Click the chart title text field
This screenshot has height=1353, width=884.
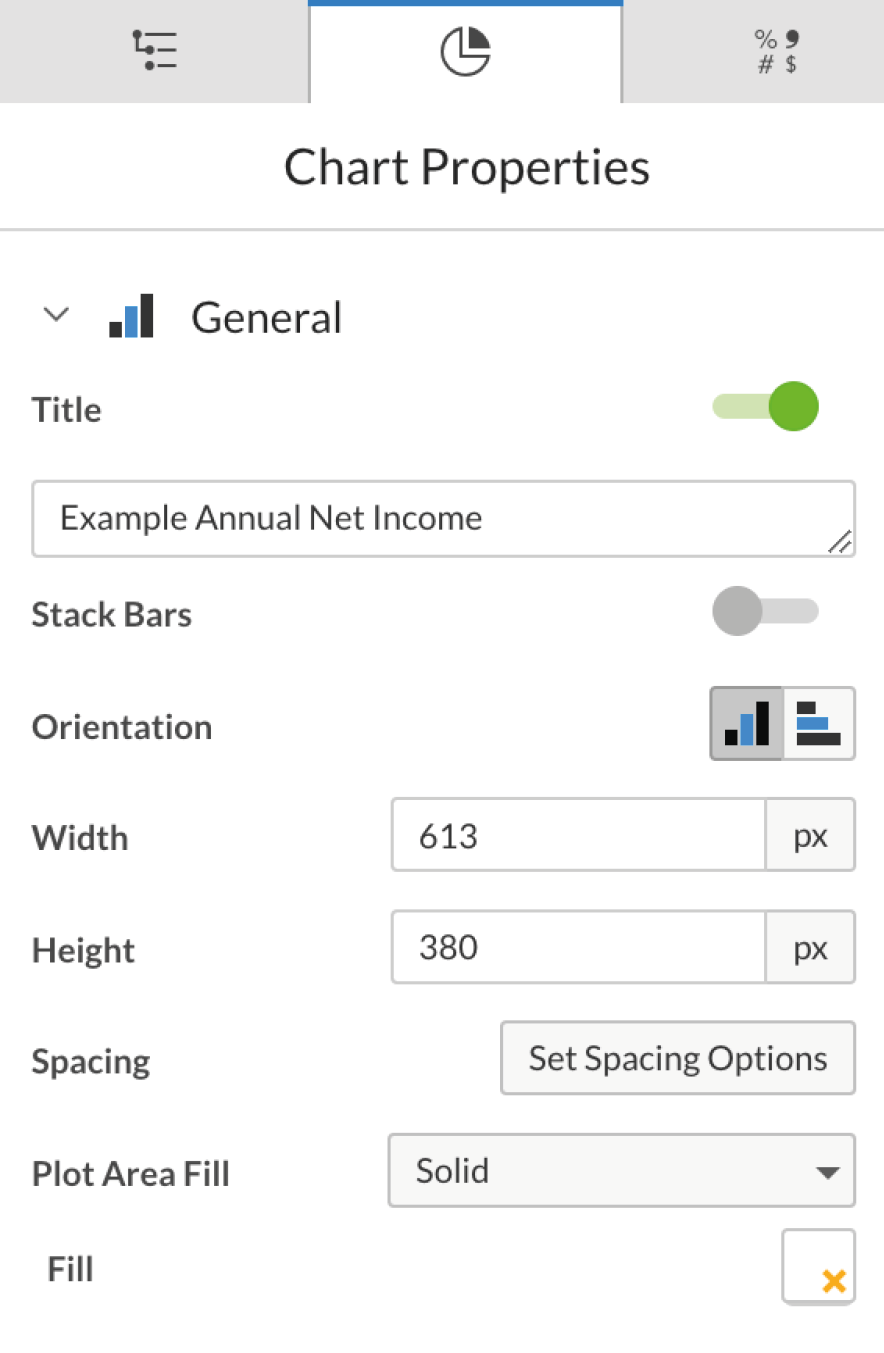coord(443,518)
